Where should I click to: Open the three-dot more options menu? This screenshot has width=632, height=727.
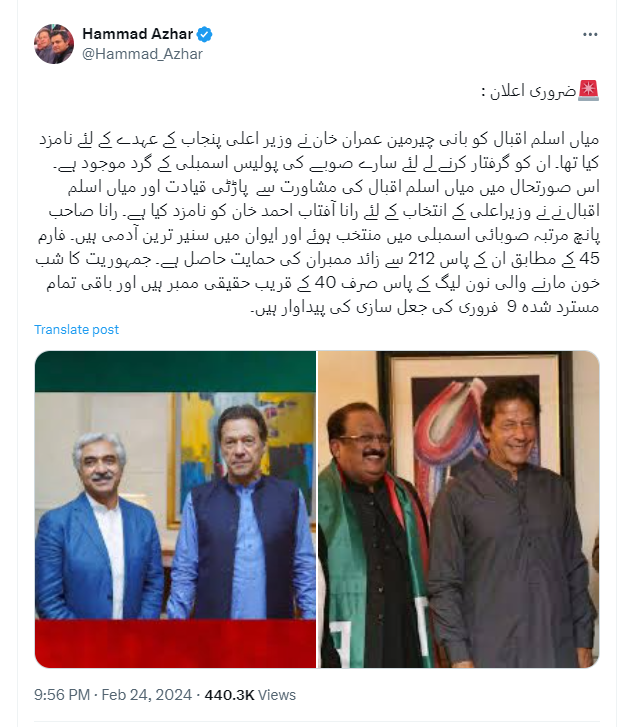pos(590,35)
